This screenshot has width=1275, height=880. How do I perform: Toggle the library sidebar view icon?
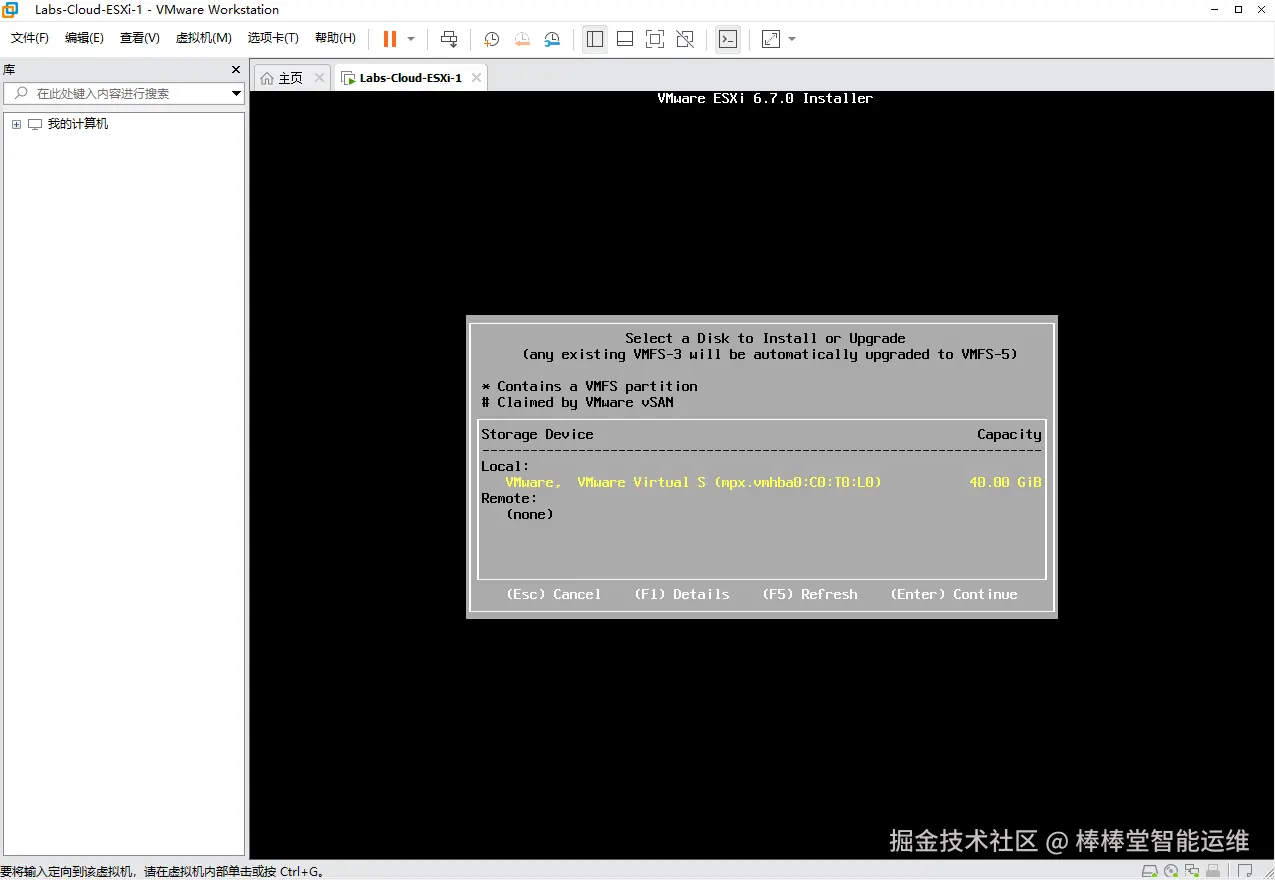click(x=595, y=39)
